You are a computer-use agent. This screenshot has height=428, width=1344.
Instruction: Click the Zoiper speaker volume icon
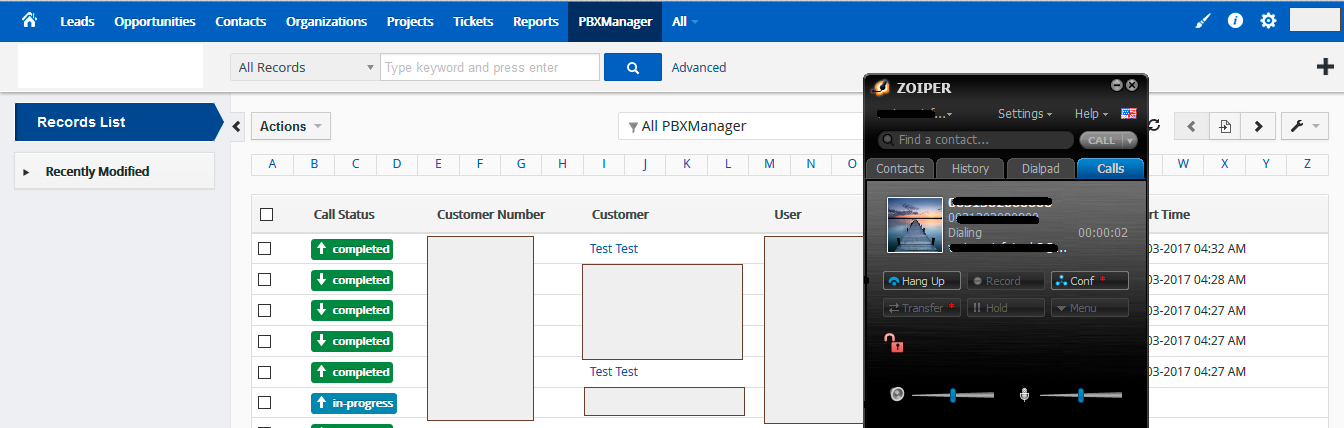pos(897,395)
